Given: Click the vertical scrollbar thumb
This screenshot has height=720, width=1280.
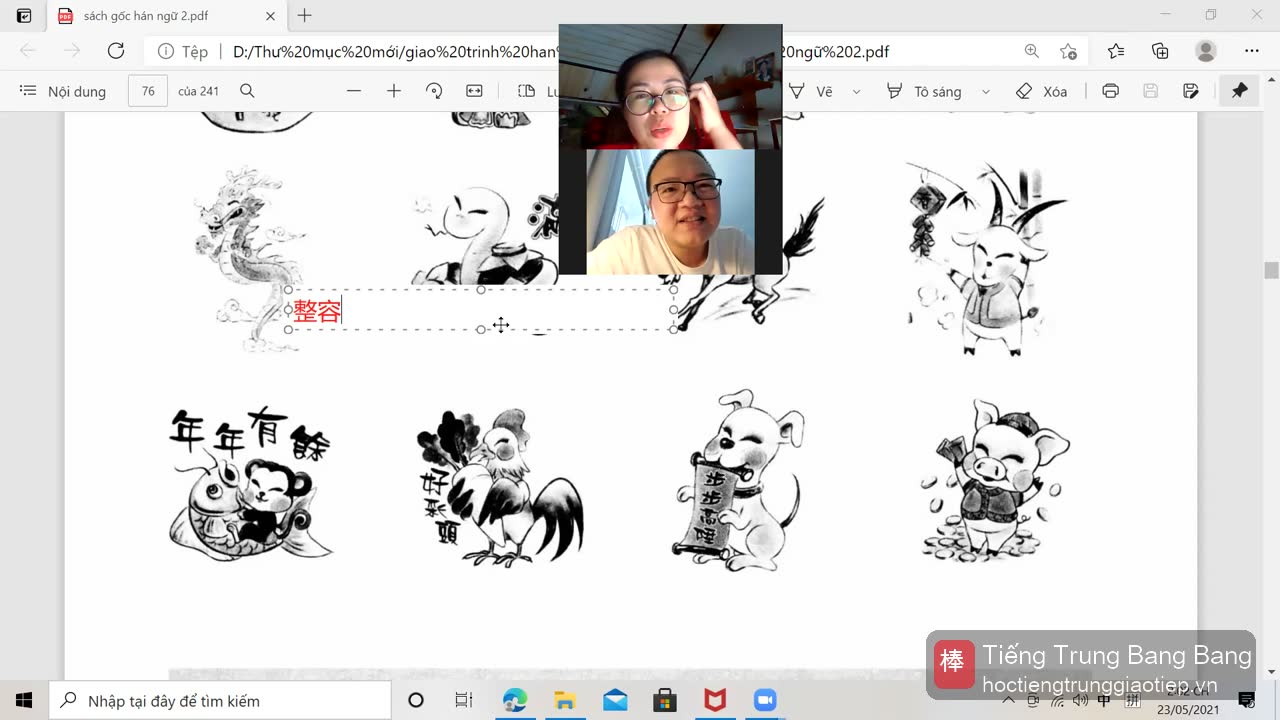Looking at the screenshot, I should pyautogui.click(x=1271, y=270).
